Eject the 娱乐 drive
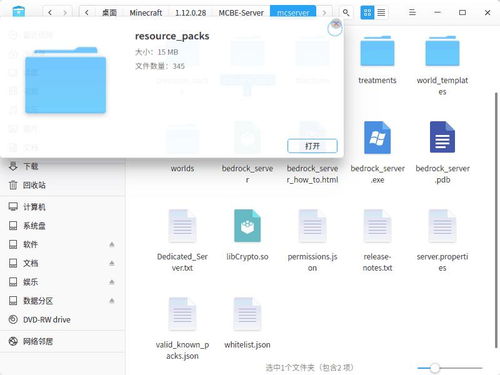 pos(112,282)
